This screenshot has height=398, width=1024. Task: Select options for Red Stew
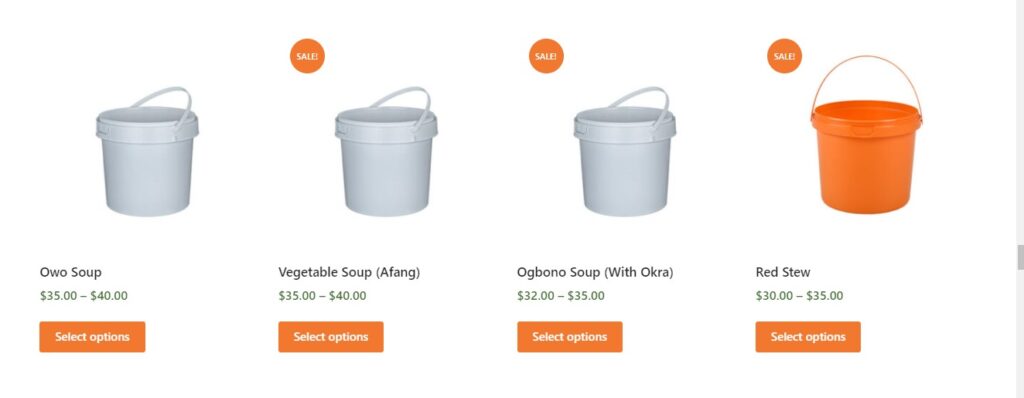[808, 337]
